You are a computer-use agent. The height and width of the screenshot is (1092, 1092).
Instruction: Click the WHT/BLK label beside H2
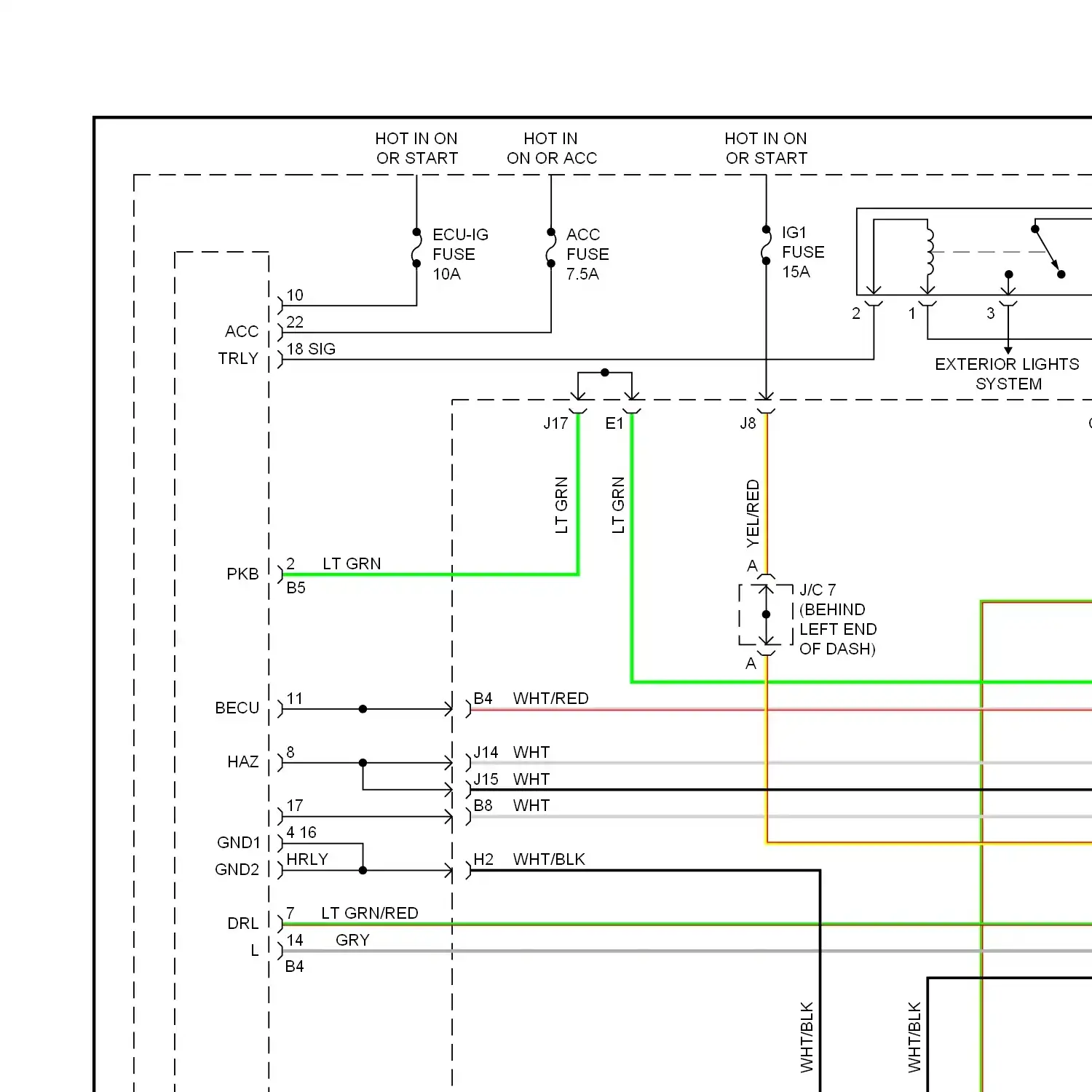click(x=549, y=859)
